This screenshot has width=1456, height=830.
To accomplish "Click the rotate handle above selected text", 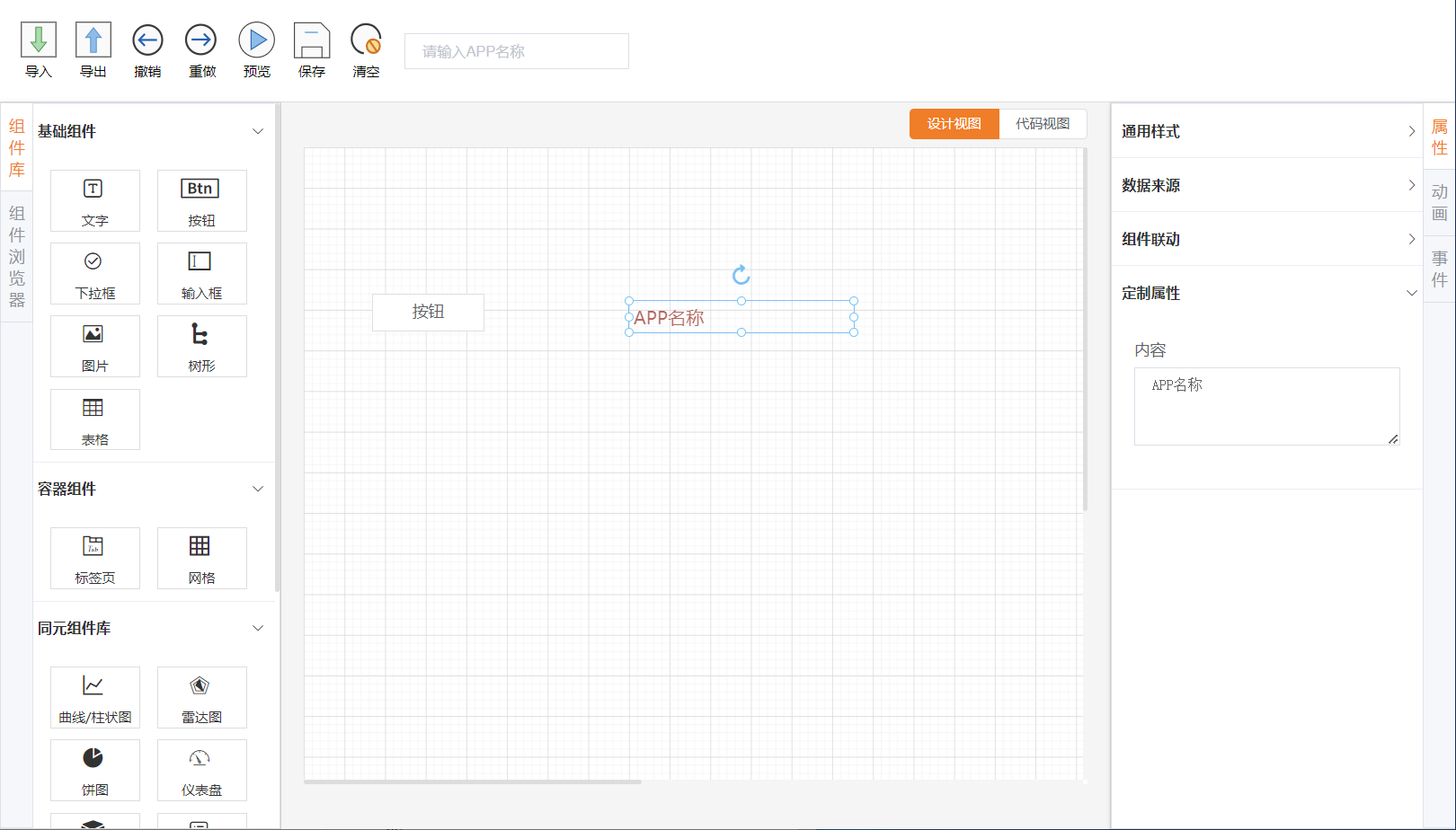I will (x=741, y=275).
